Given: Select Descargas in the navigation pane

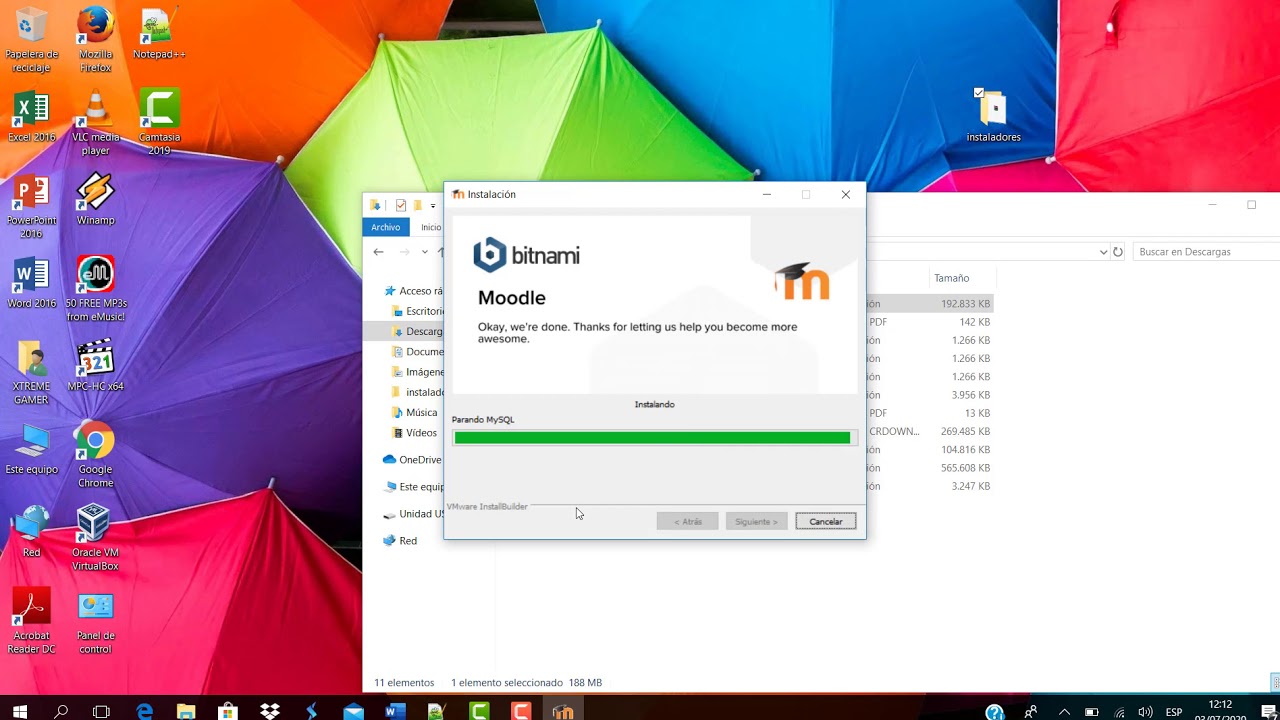Looking at the screenshot, I should (418, 331).
